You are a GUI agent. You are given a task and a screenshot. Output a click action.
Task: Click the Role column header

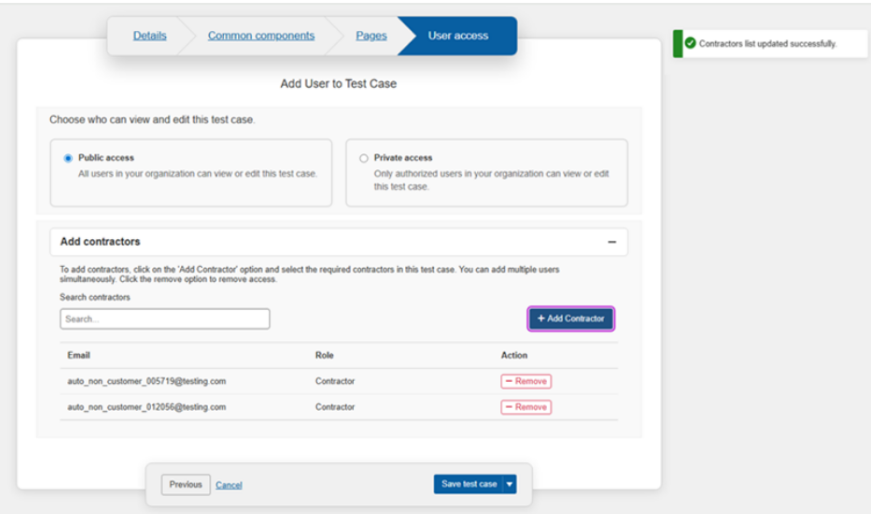[x=324, y=355]
